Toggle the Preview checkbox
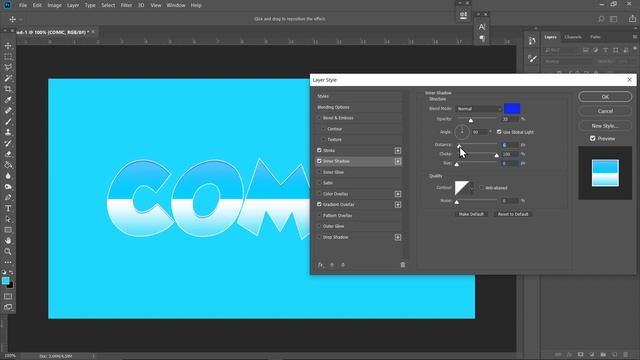Screen dimensions: 640x360 click(593, 139)
